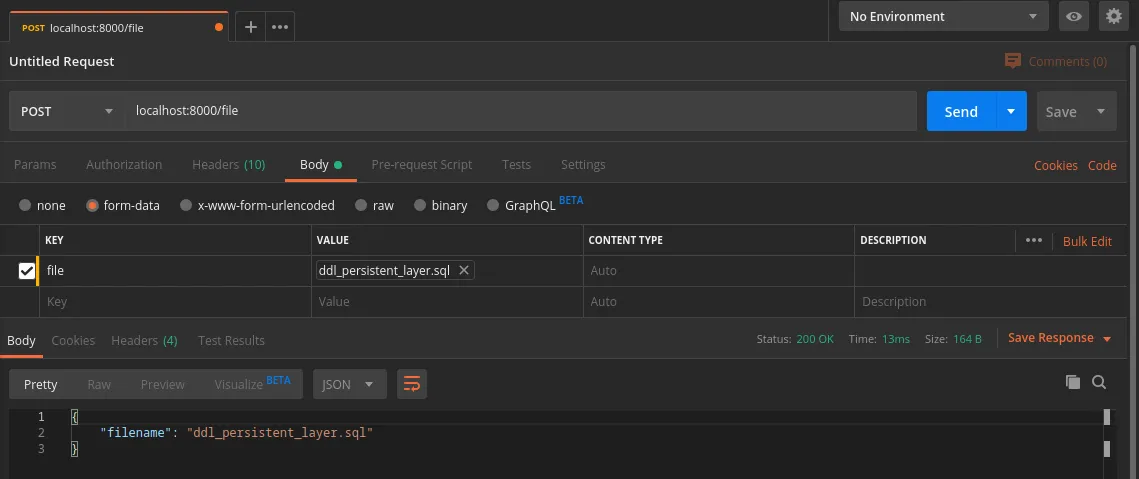
Task: Open the No Environment dropdown
Action: tap(943, 16)
